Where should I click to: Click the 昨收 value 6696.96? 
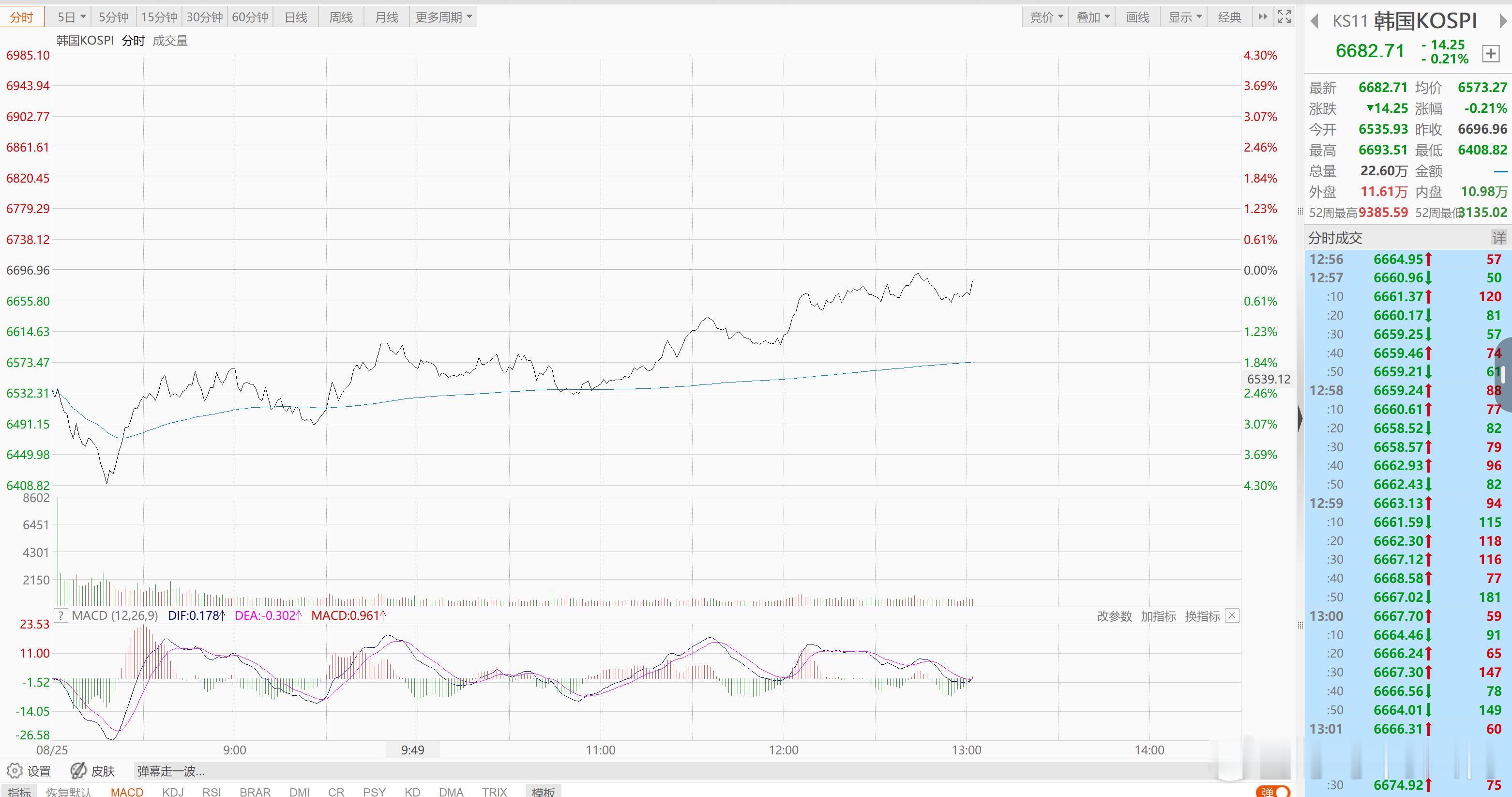(1482, 129)
